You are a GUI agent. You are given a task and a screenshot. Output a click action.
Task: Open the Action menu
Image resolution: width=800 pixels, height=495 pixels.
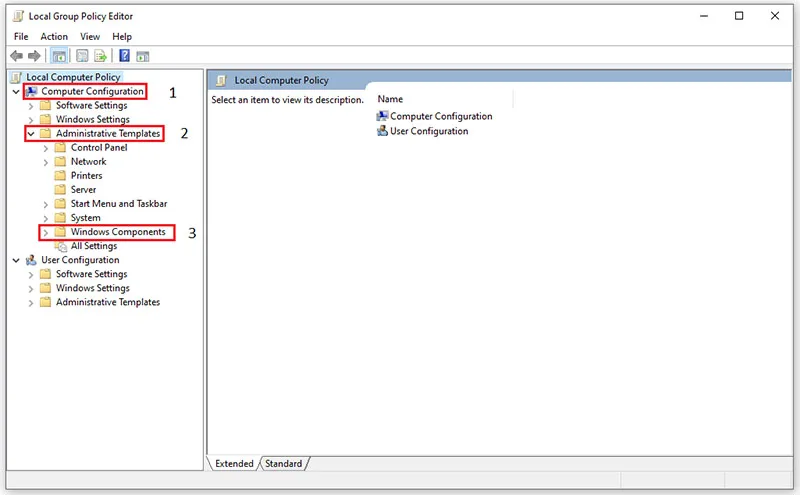point(54,37)
